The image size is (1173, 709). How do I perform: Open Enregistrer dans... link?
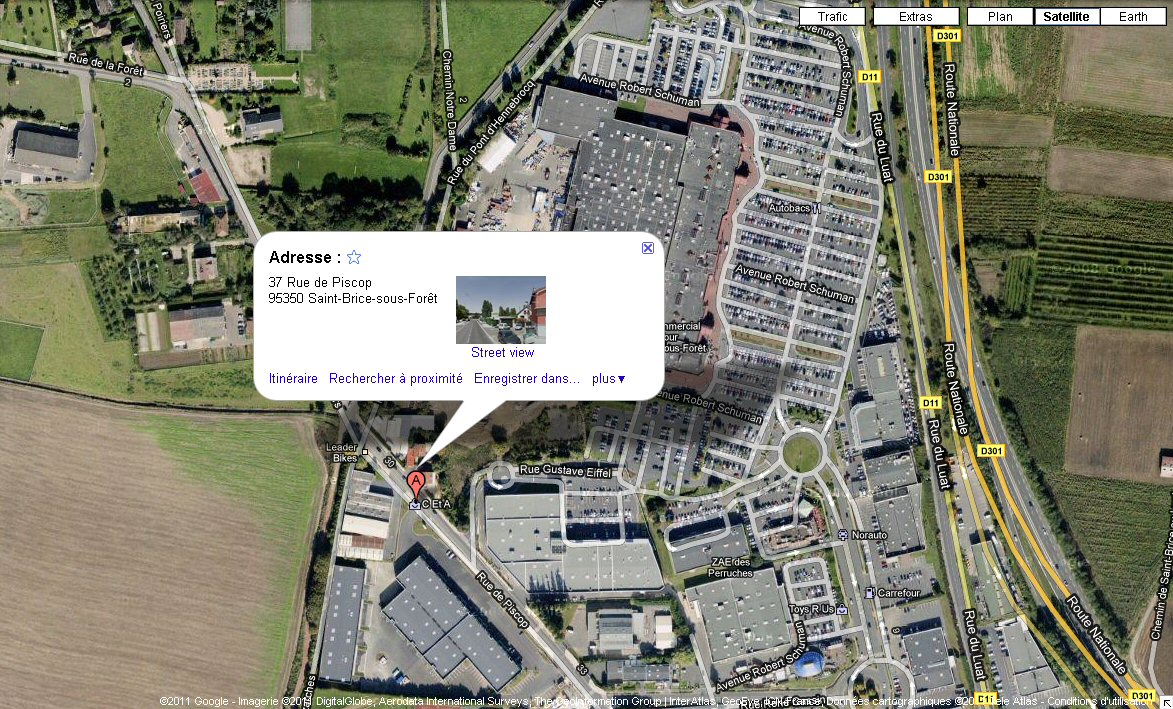point(527,378)
